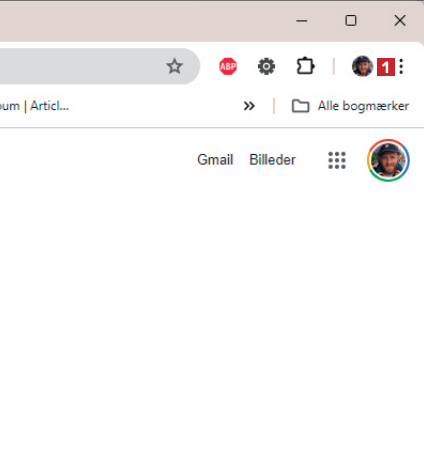Maximize the Chrome window
424x462 pixels.
pos(351,21)
